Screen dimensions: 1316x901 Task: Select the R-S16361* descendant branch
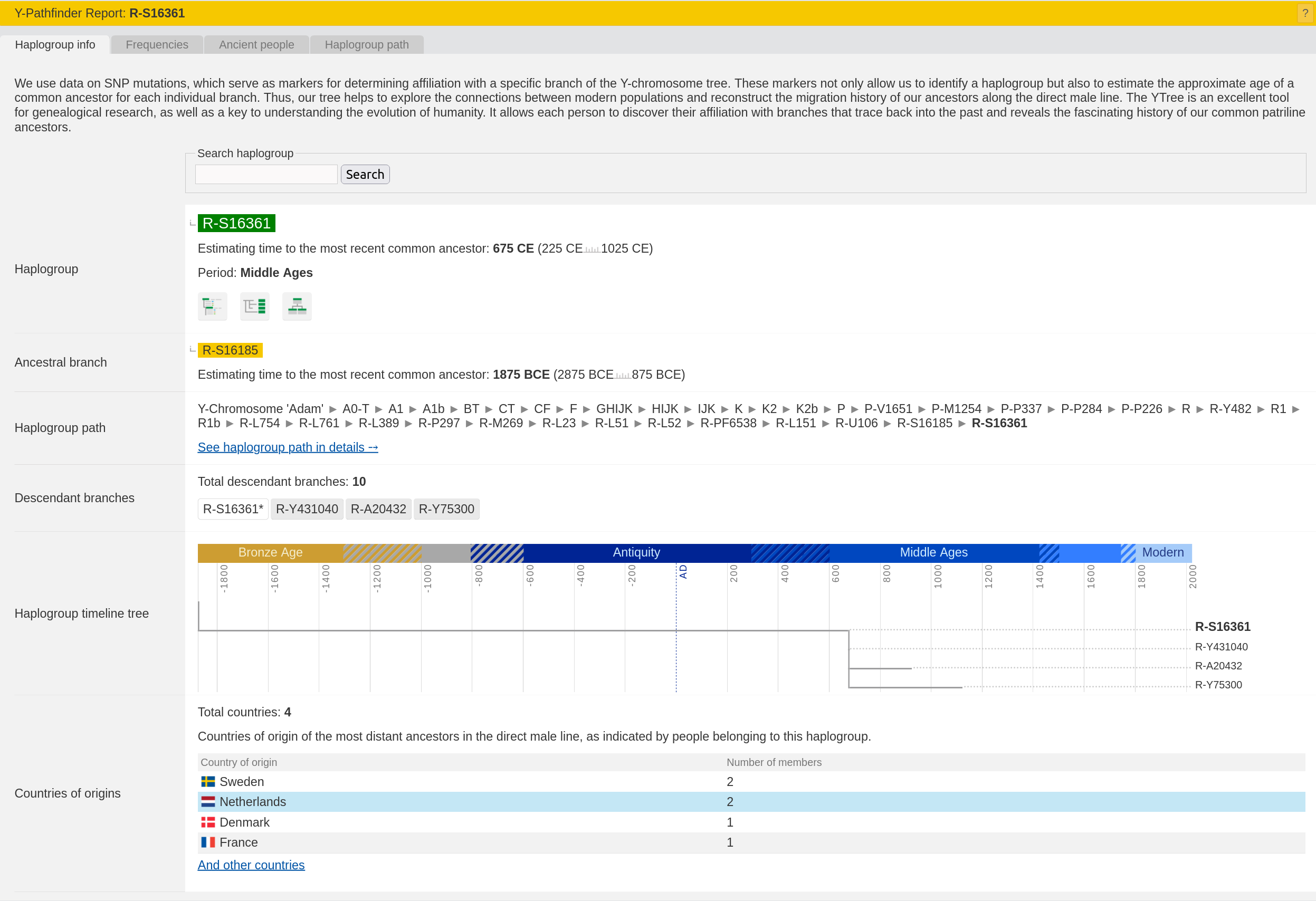(x=233, y=509)
